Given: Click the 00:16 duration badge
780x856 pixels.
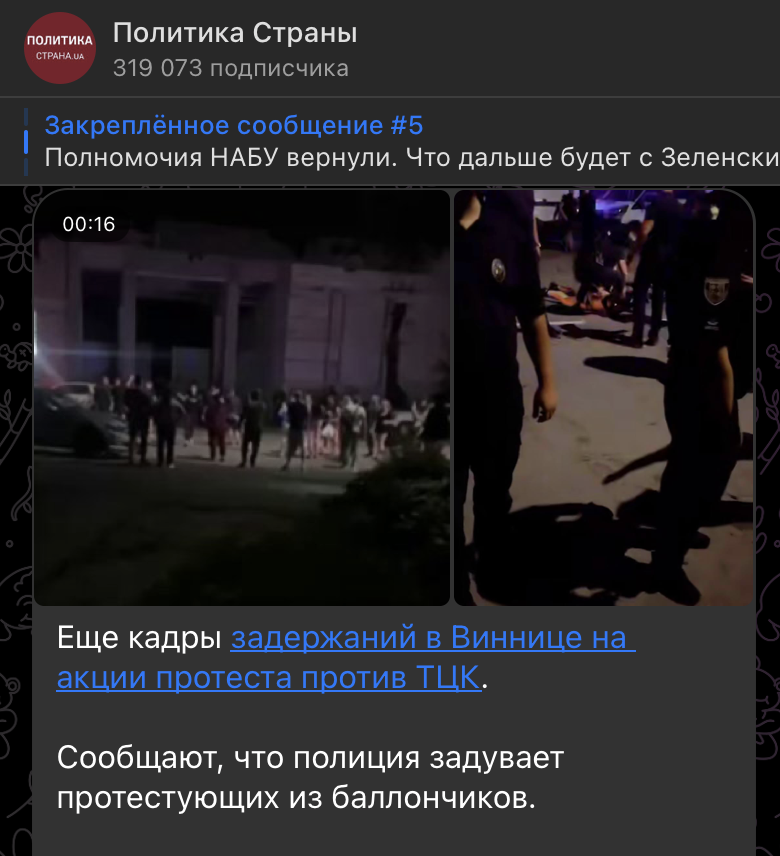Looking at the screenshot, I should (x=88, y=224).
